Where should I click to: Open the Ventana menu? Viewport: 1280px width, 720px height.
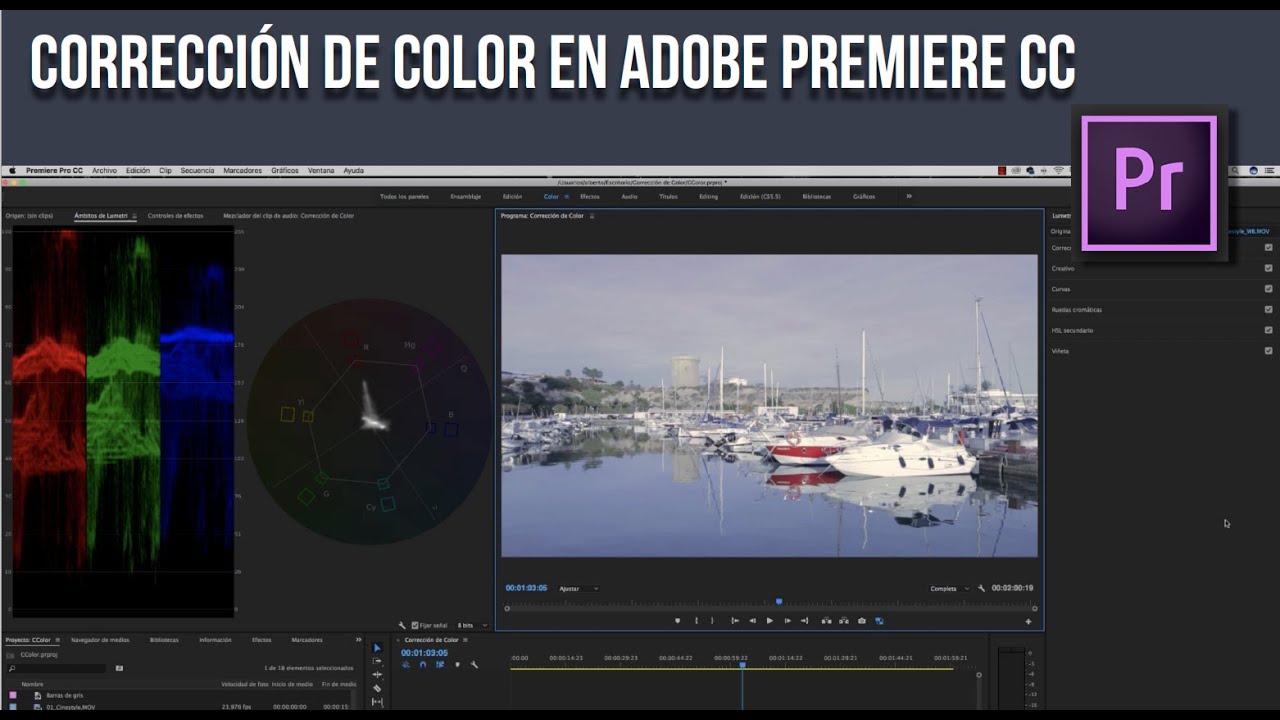point(321,171)
